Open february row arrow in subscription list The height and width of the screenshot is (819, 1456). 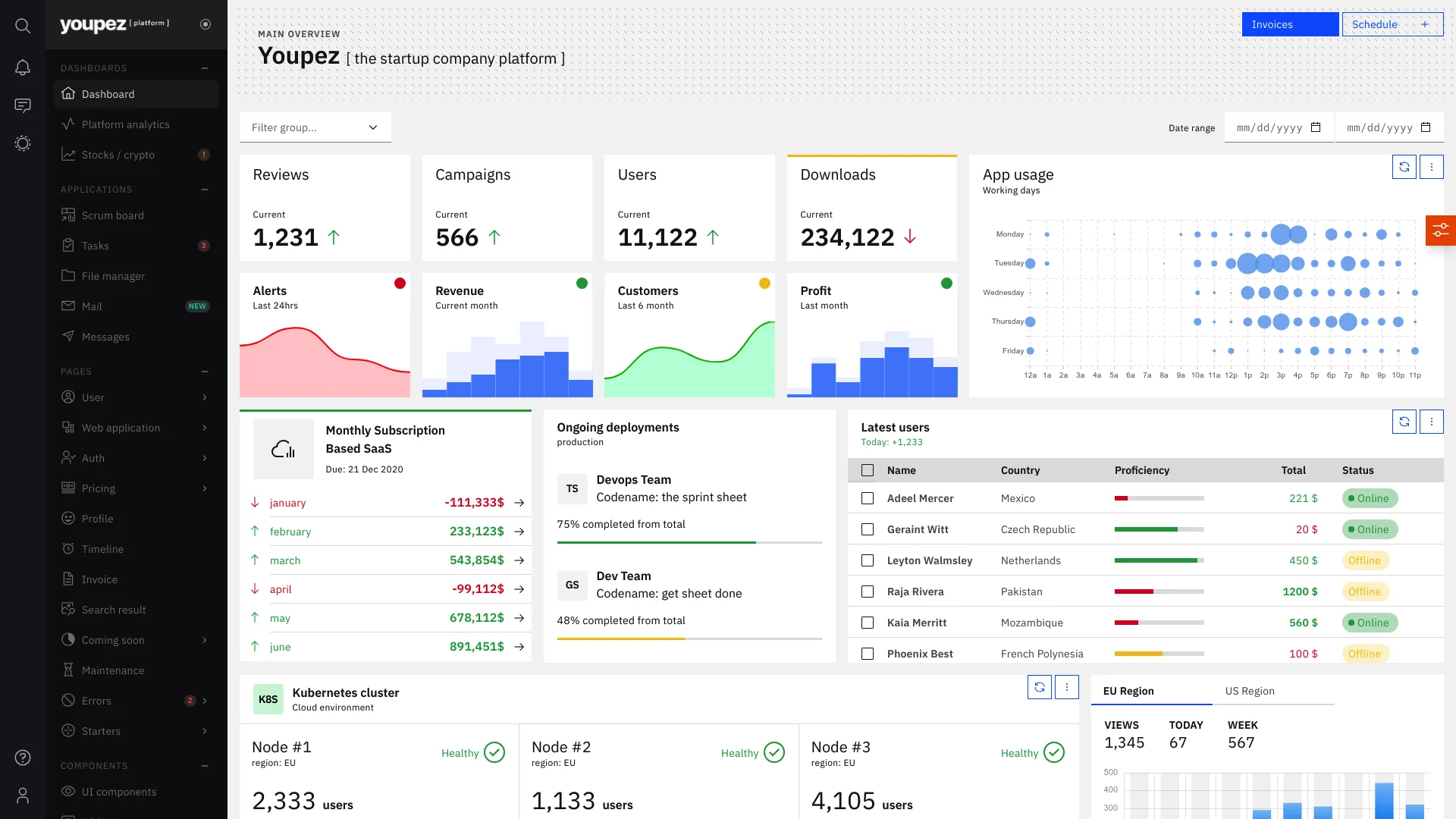(x=519, y=532)
